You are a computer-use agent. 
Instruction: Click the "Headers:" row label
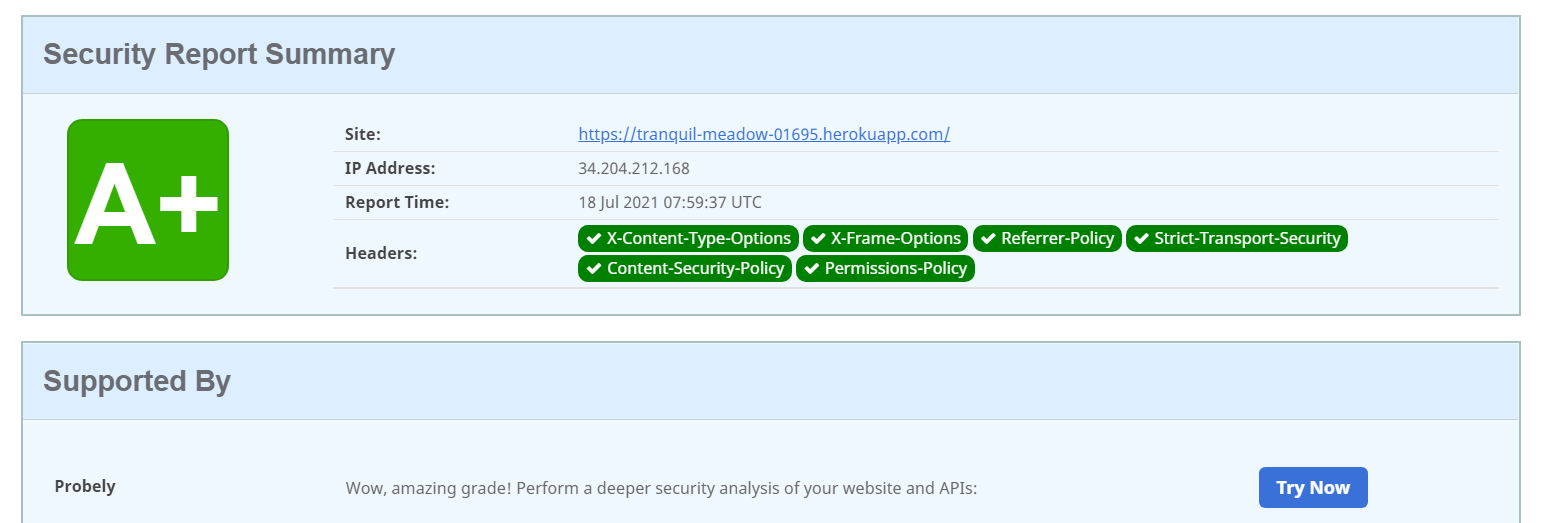point(381,253)
